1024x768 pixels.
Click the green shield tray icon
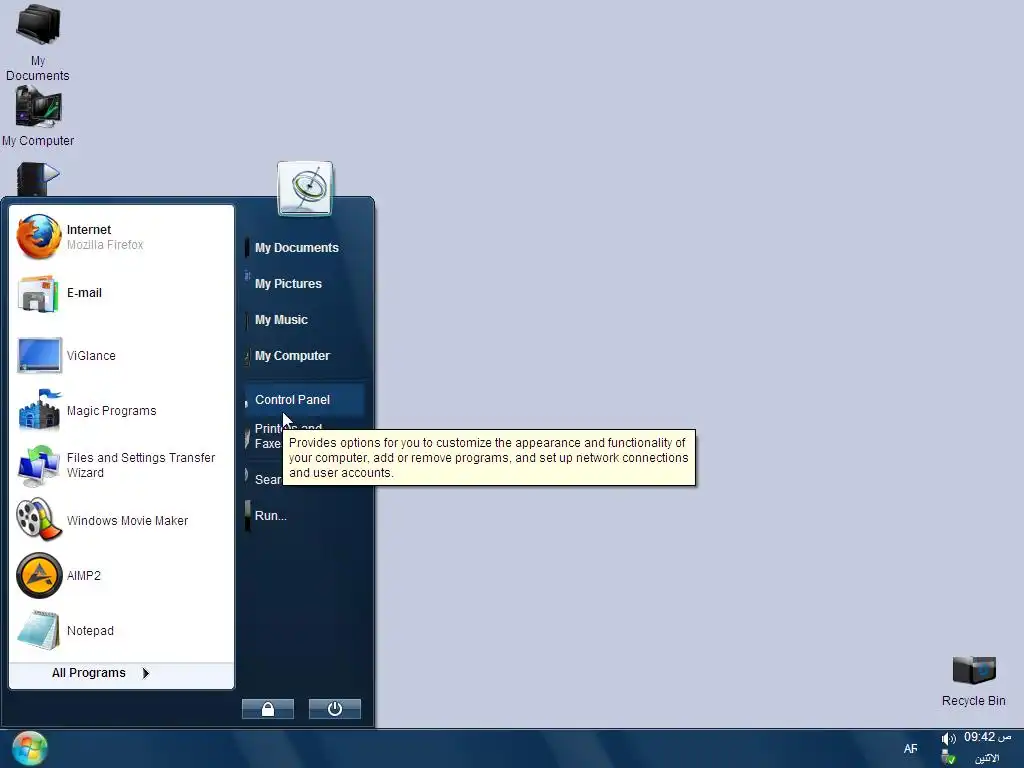click(949, 758)
